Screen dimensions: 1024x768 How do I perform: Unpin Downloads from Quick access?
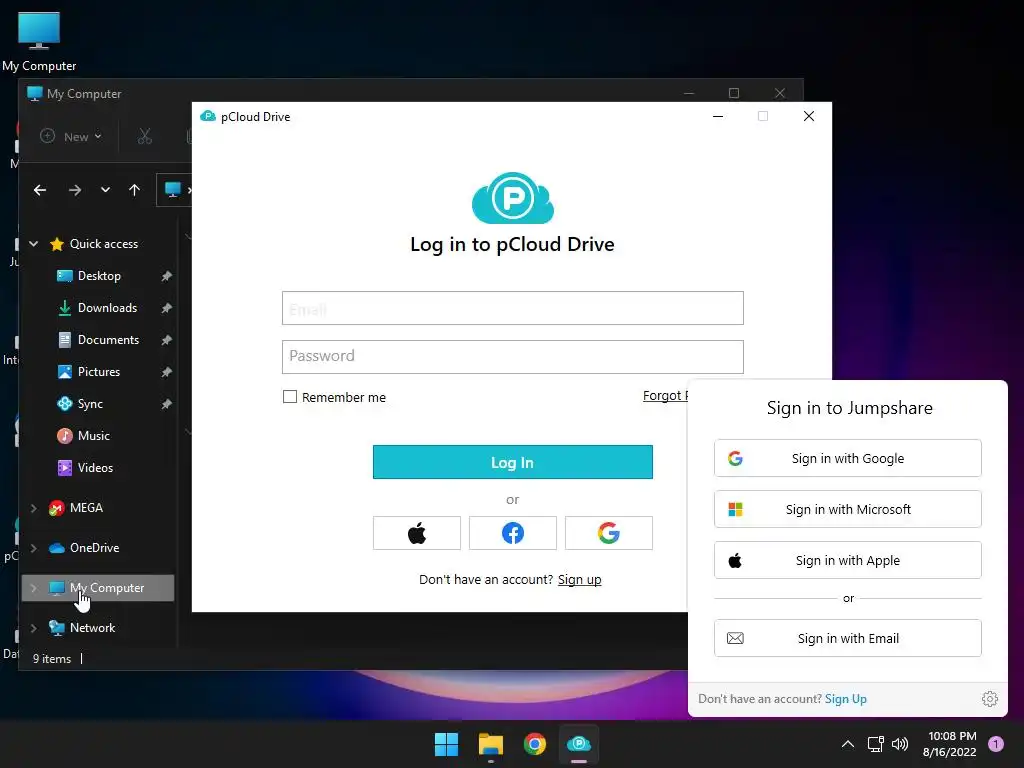coord(167,308)
